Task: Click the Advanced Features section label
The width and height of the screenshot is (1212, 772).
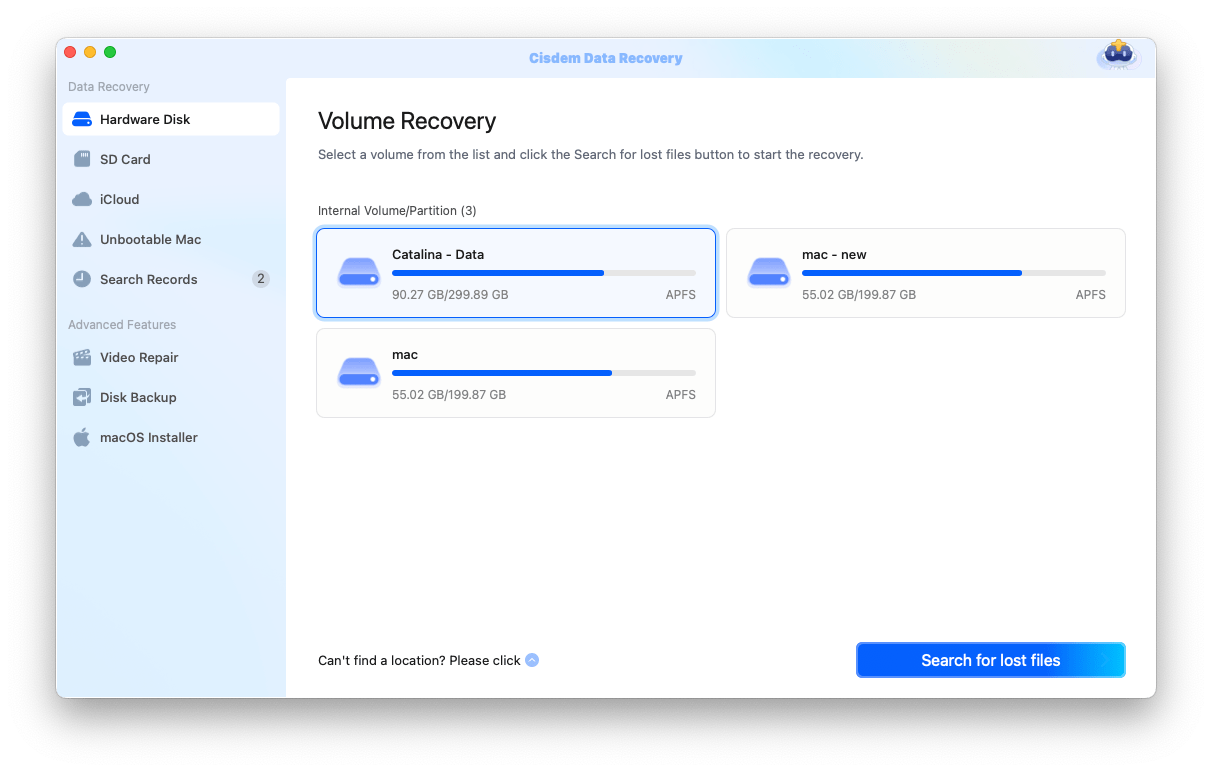Action: pyautogui.click(x=122, y=324)
